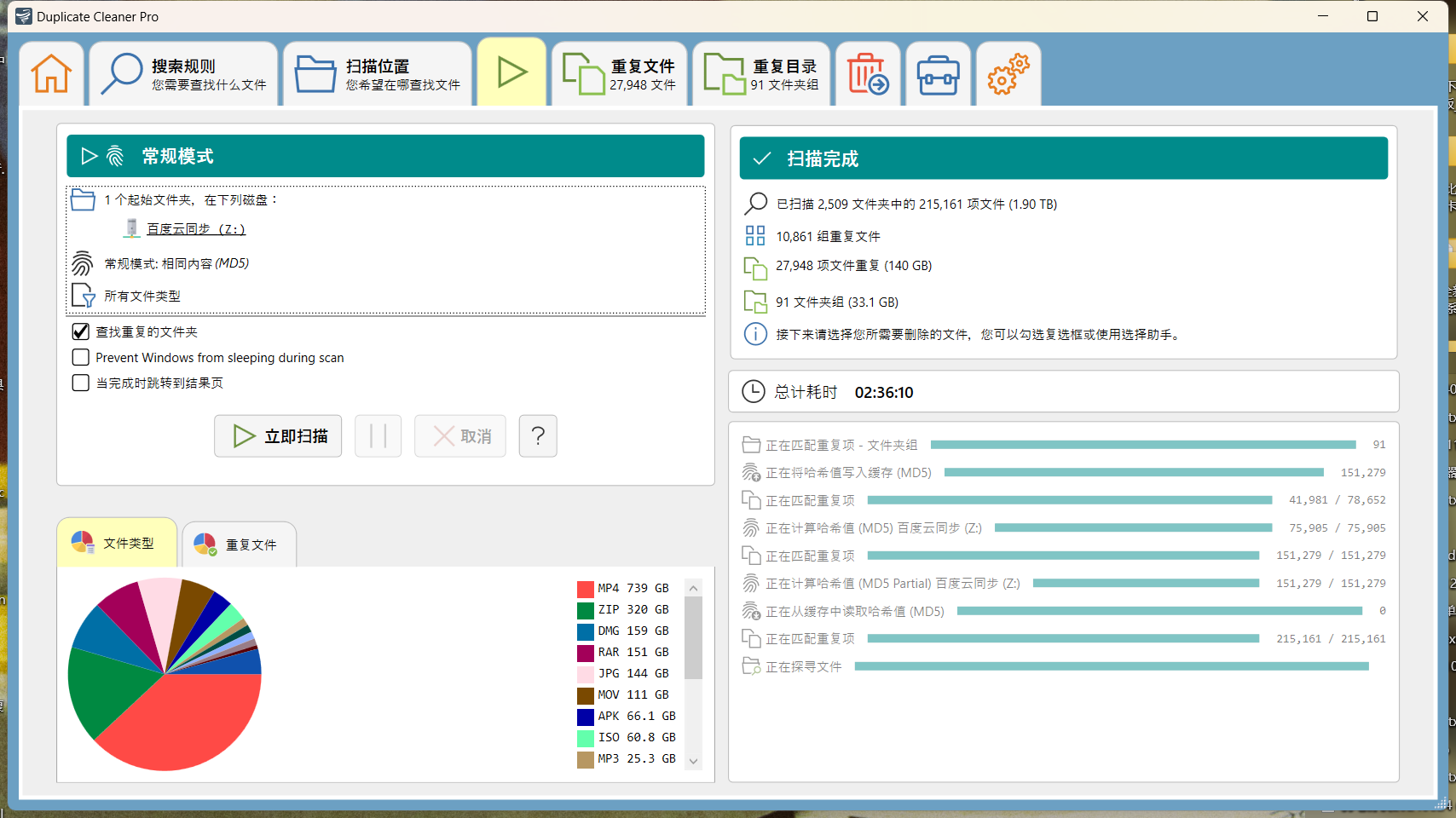Image resolution: width=1456 pixels, height=818 pixels.
Task: Open the toolbox tools tab
Action: coord(939,74)
